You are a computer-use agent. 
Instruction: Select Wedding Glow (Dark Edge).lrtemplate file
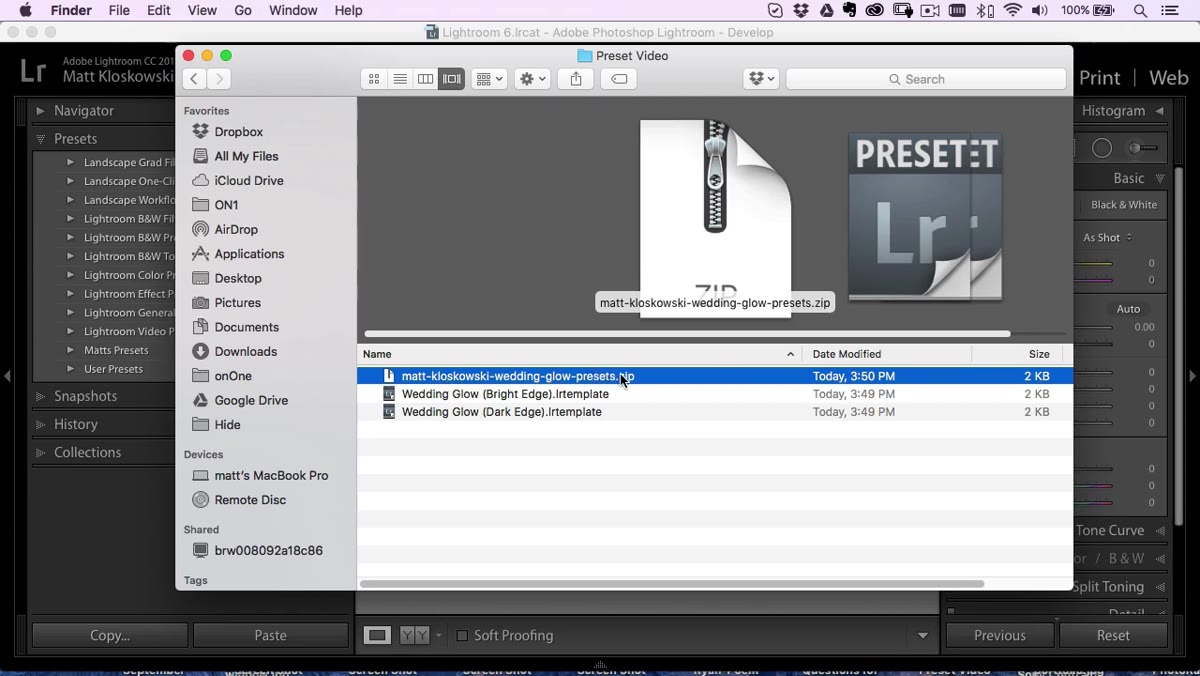[715, 412]
